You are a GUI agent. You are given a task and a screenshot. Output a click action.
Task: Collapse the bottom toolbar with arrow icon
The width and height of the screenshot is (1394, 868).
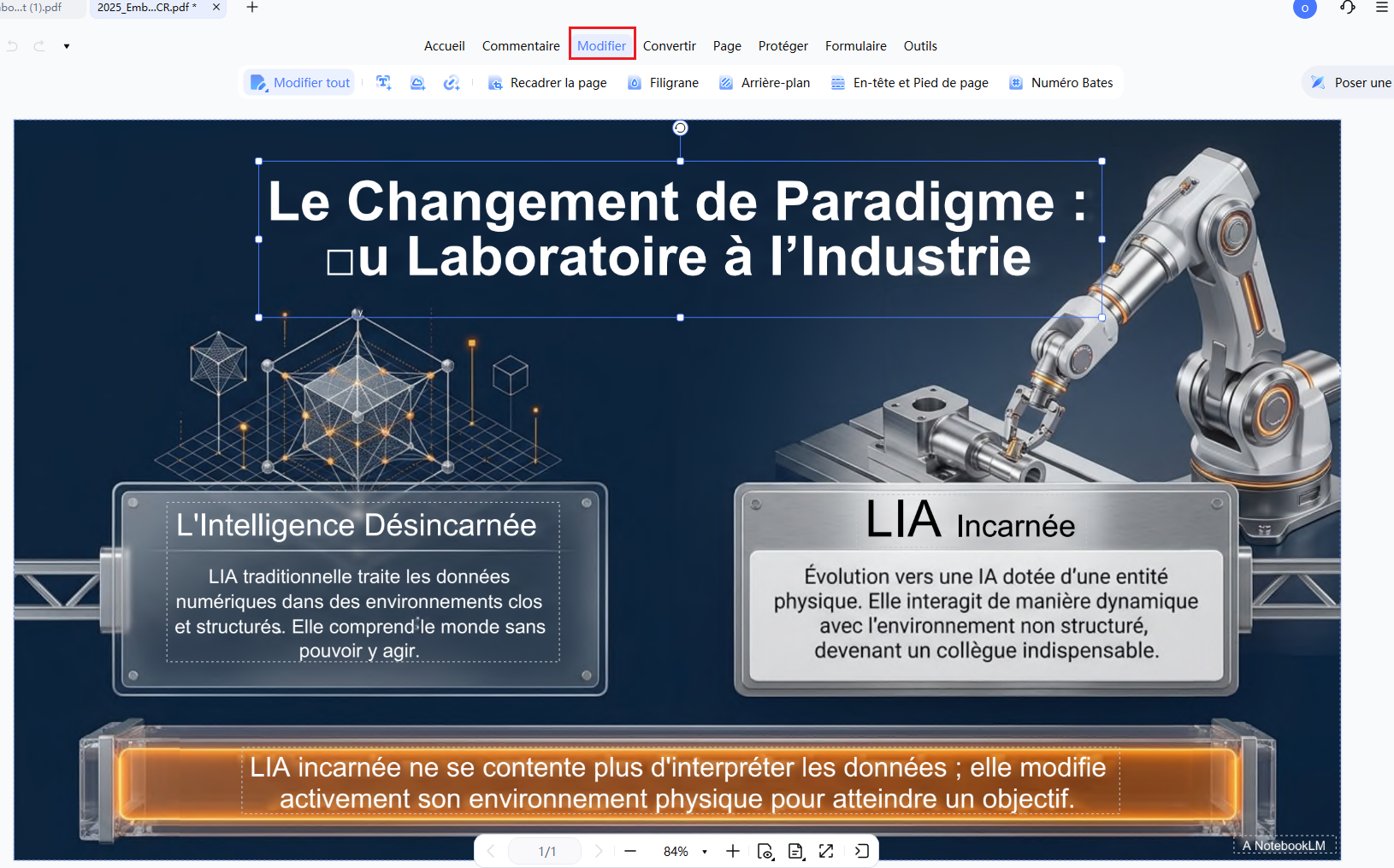[861, 851]
